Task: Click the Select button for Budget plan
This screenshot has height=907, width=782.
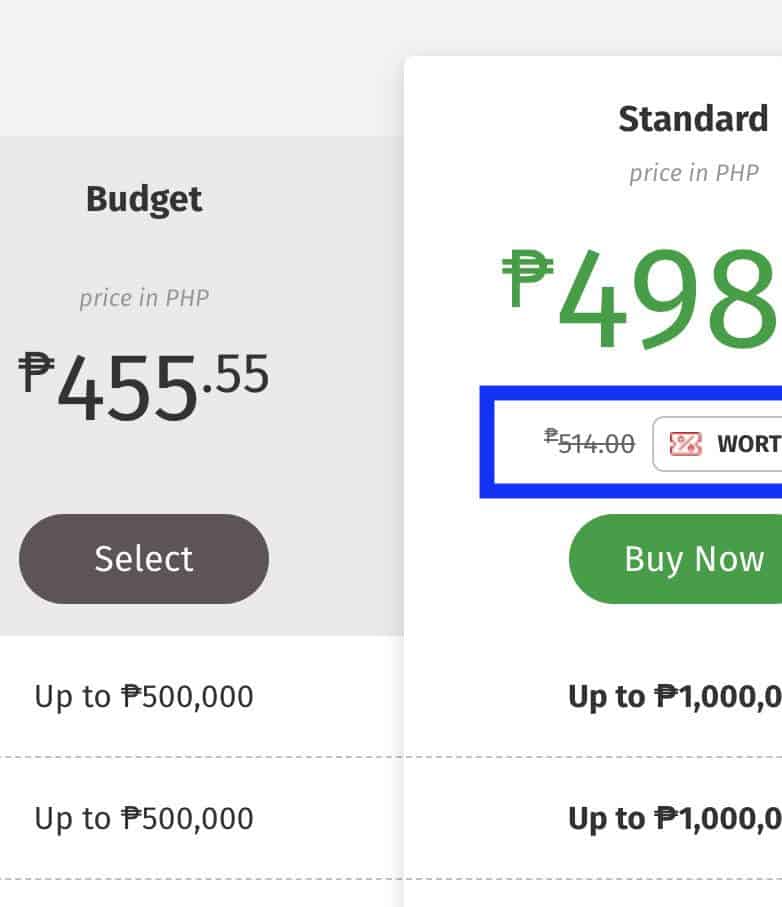Action: pyautogui.click(x=144, y=558)
